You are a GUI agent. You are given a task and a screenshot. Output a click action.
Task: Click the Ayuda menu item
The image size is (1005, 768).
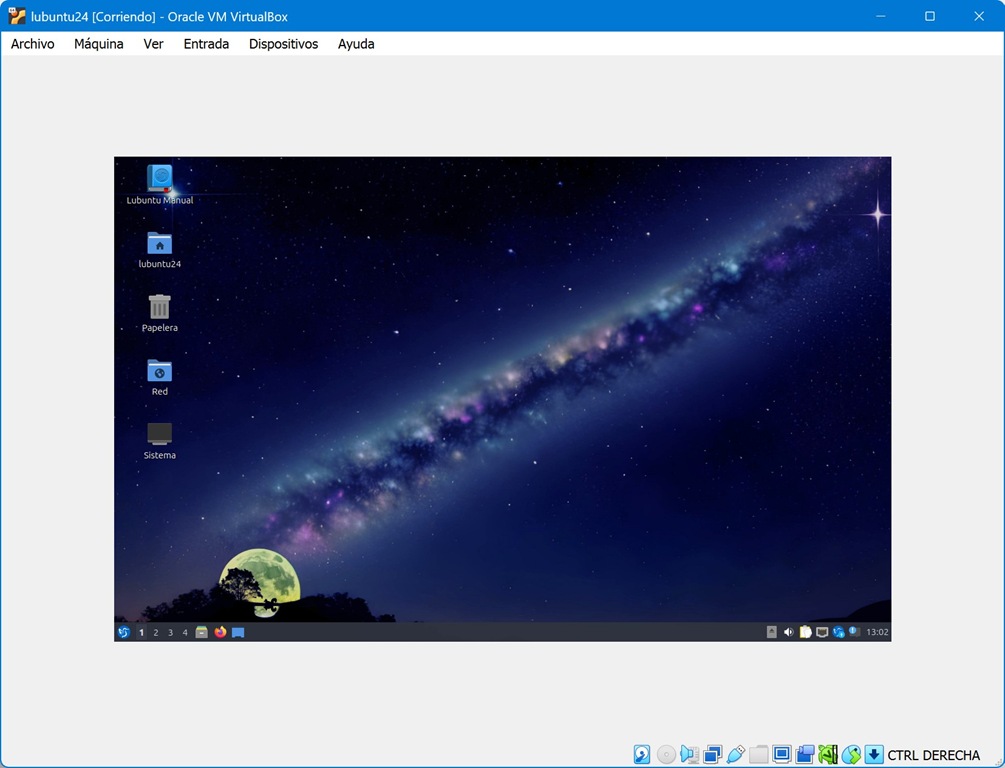(356, 44)
